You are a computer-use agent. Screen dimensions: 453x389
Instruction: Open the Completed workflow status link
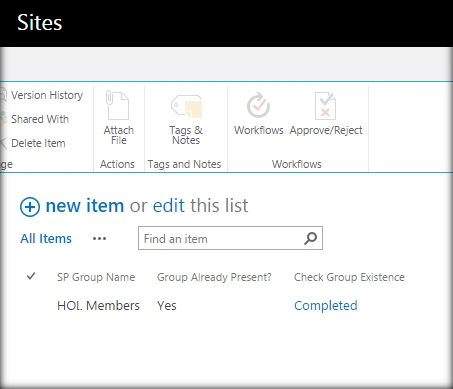point(326,306)
